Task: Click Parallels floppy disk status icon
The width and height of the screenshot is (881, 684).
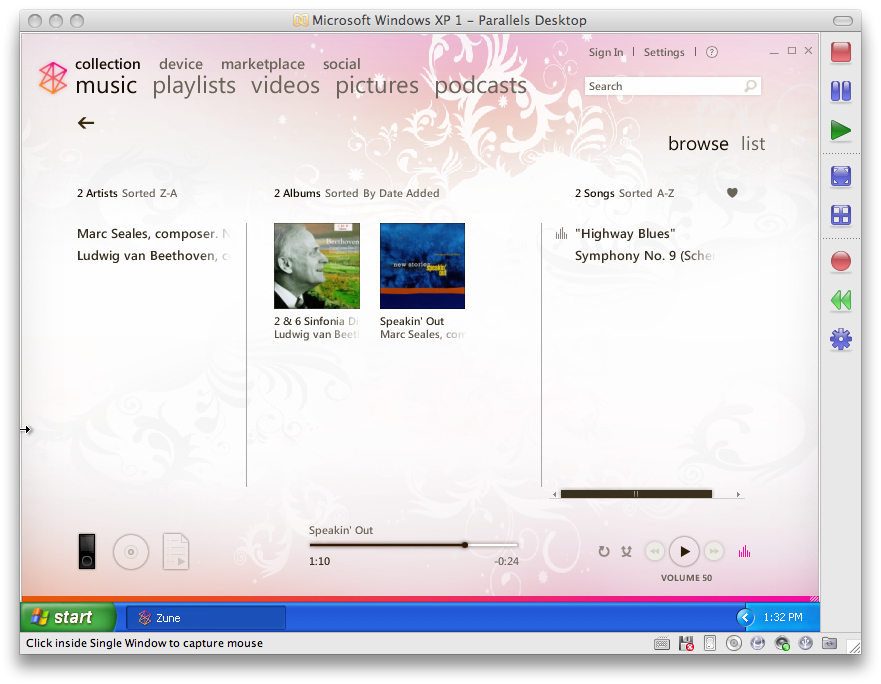Action: point(686,644)
